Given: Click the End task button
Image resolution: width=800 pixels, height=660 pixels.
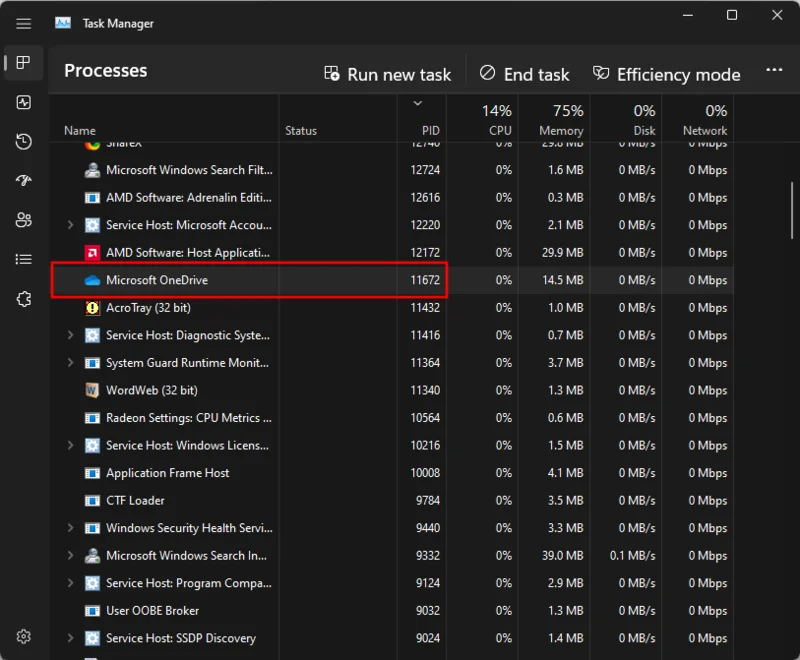Looking at the screenshot, I should tap(524, 74).
